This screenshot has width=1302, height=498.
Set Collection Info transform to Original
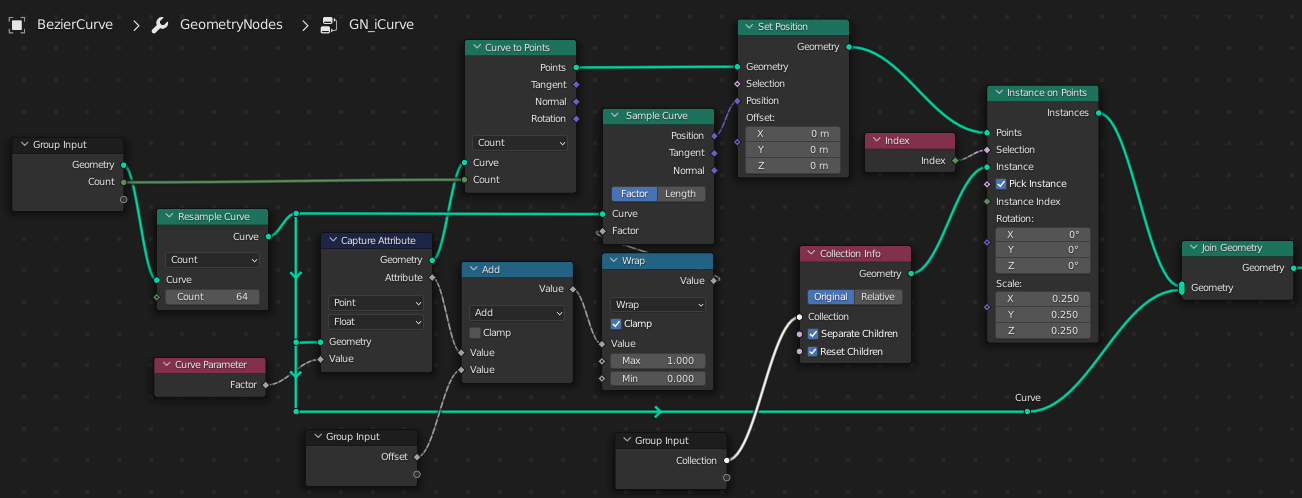[x=831, y=297]
